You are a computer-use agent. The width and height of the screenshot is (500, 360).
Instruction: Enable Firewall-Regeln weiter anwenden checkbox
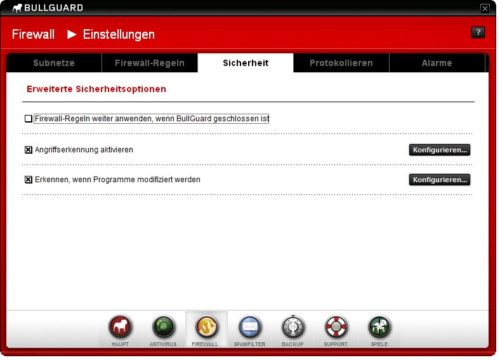click(x=28, y=119)
